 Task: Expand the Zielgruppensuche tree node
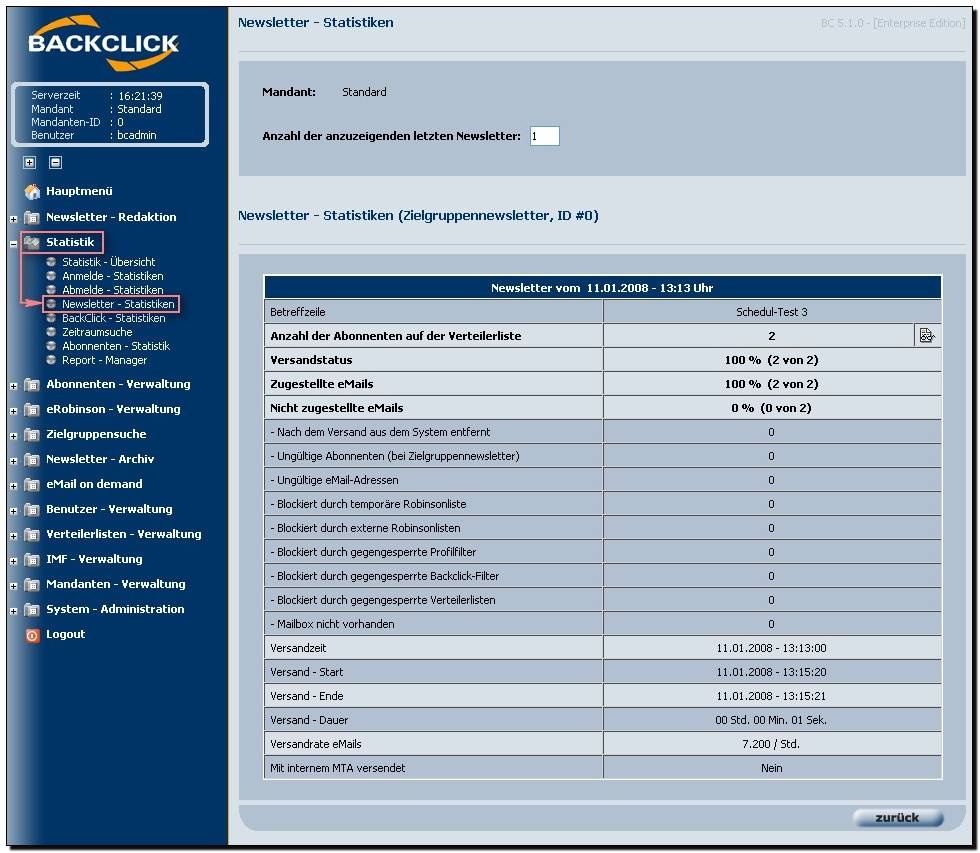coord(14,436)
